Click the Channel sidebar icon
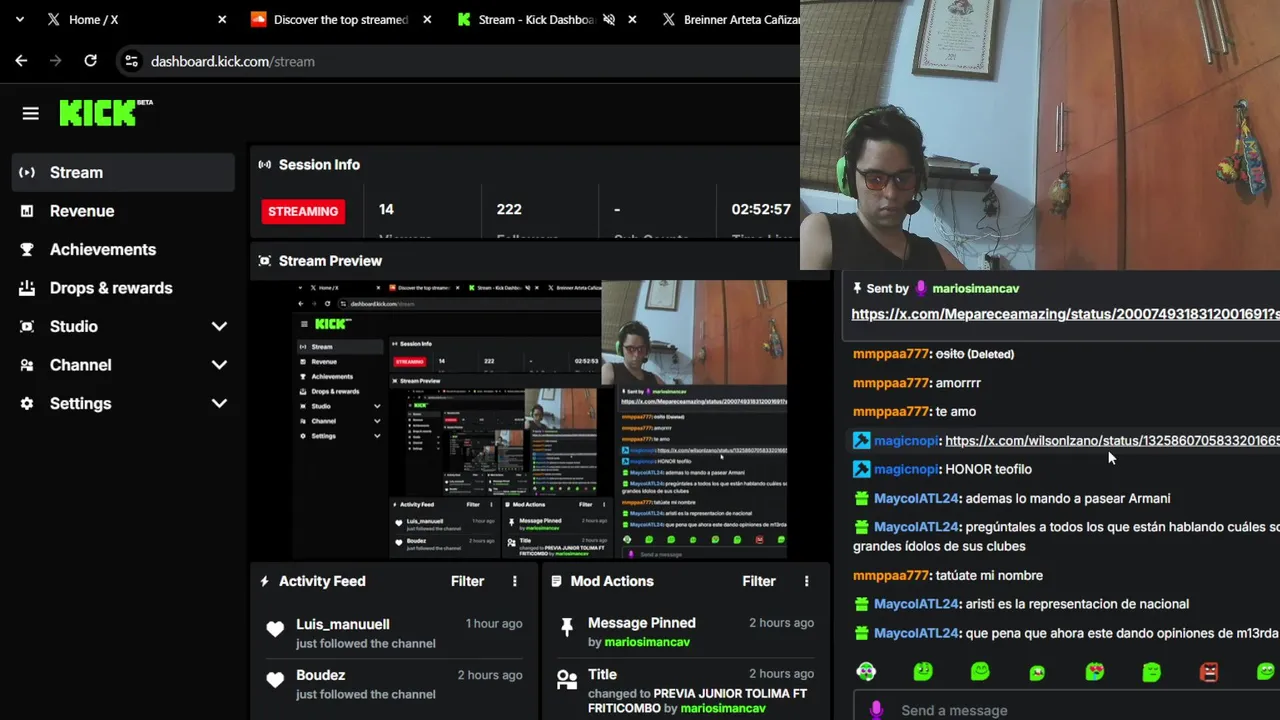The image size is (1280, 720). tap(27, 365)
